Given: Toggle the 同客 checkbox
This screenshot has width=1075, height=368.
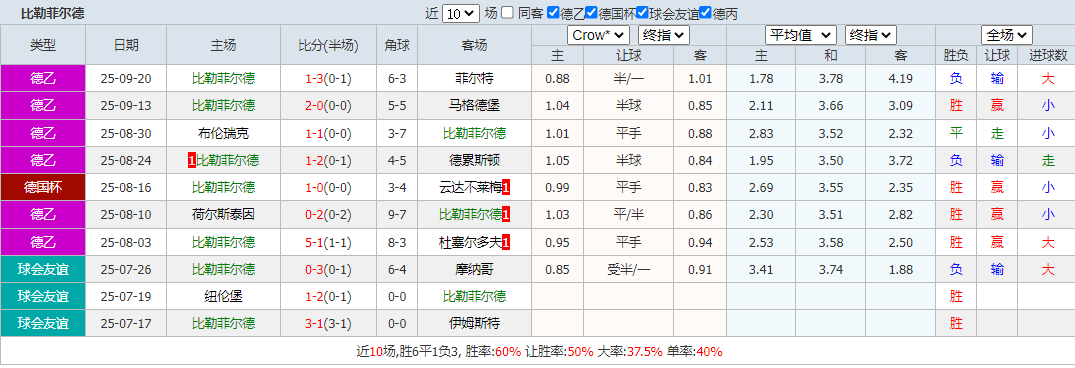Looking at the screenshot, I should [x=507, y=12].
